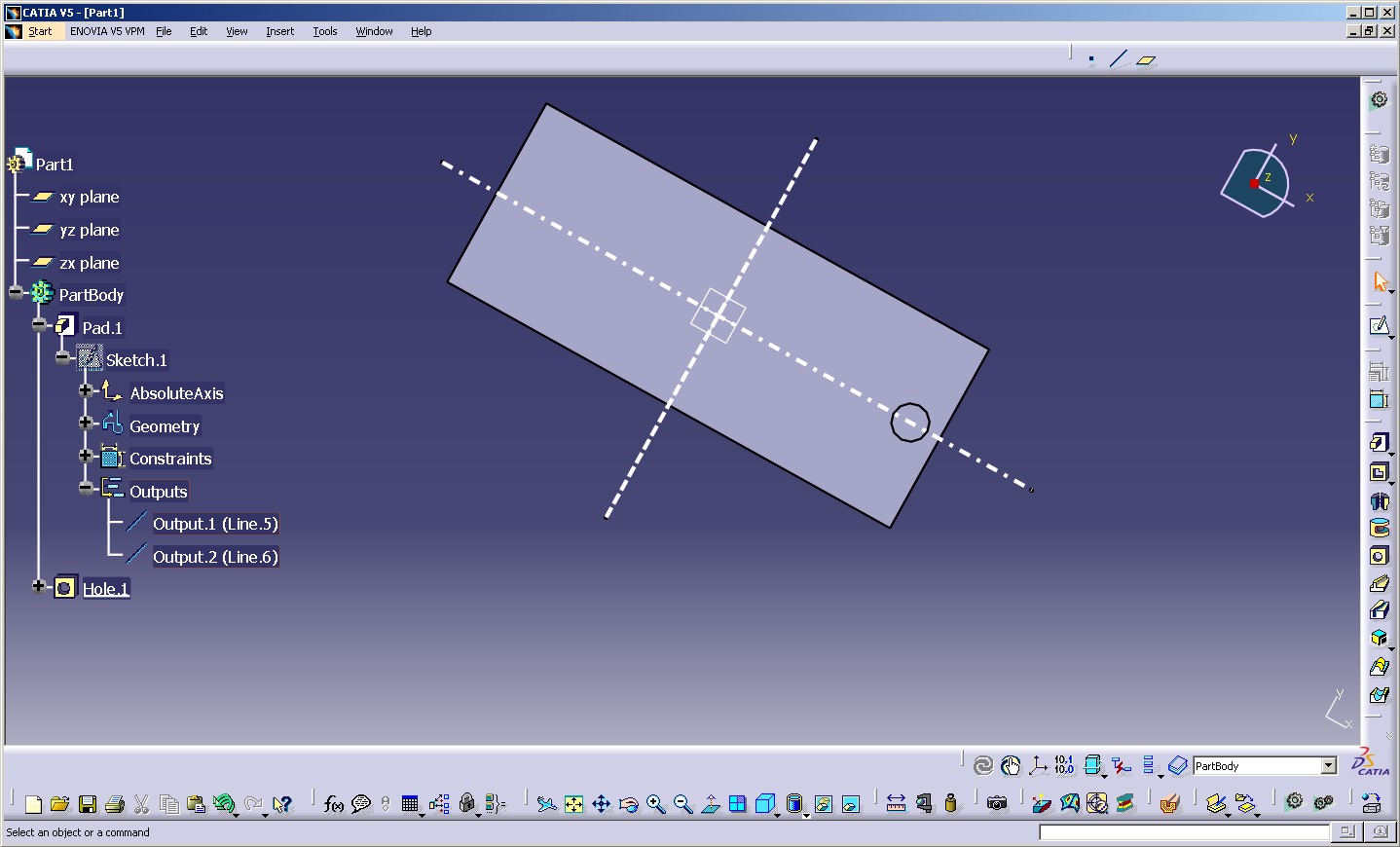Select the Hole tool in right toolbar
This screenshot has height=847, width=1400.
pos(1379,556)
